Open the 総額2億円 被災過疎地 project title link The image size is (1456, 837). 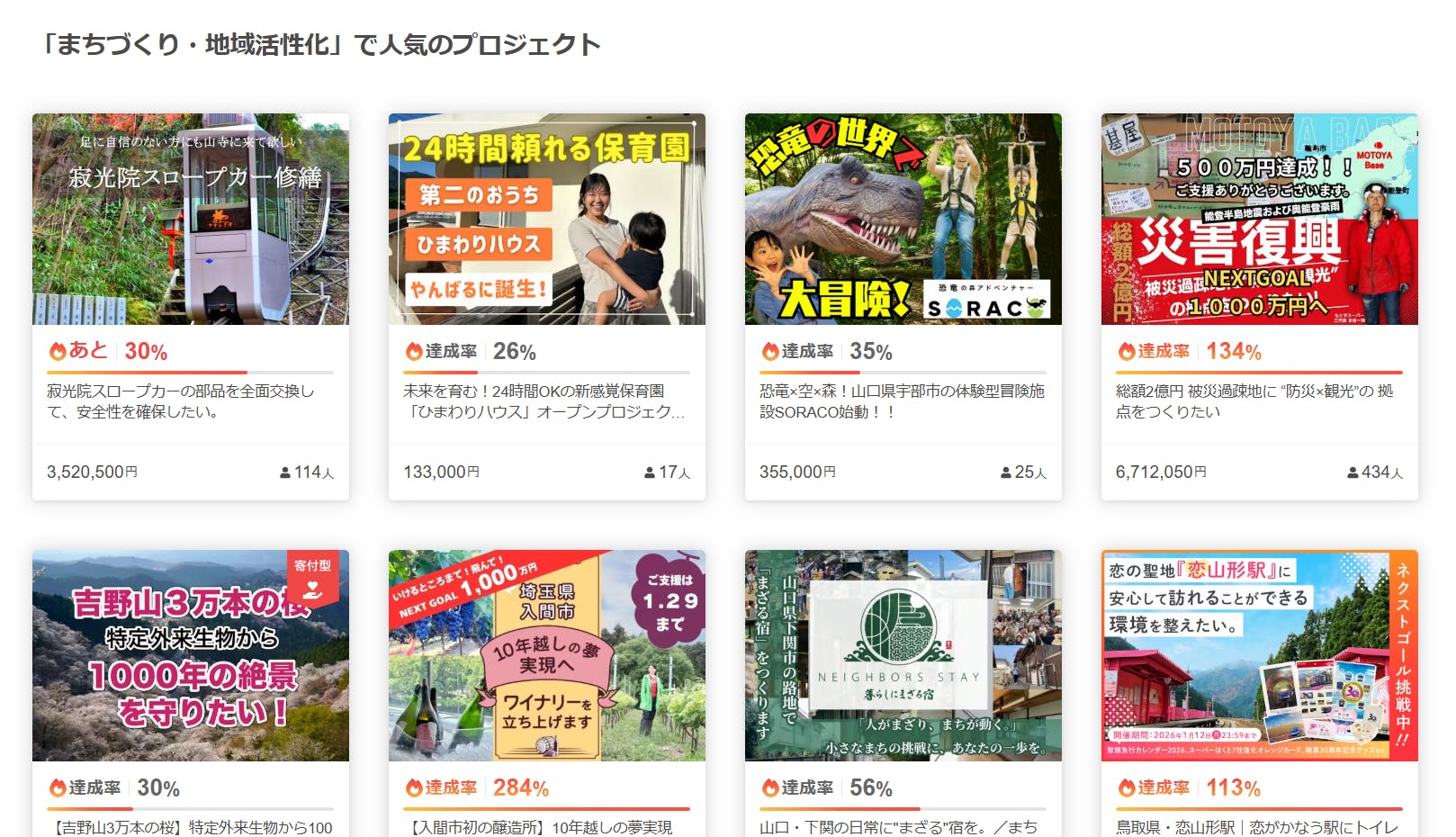[1254, 401]
